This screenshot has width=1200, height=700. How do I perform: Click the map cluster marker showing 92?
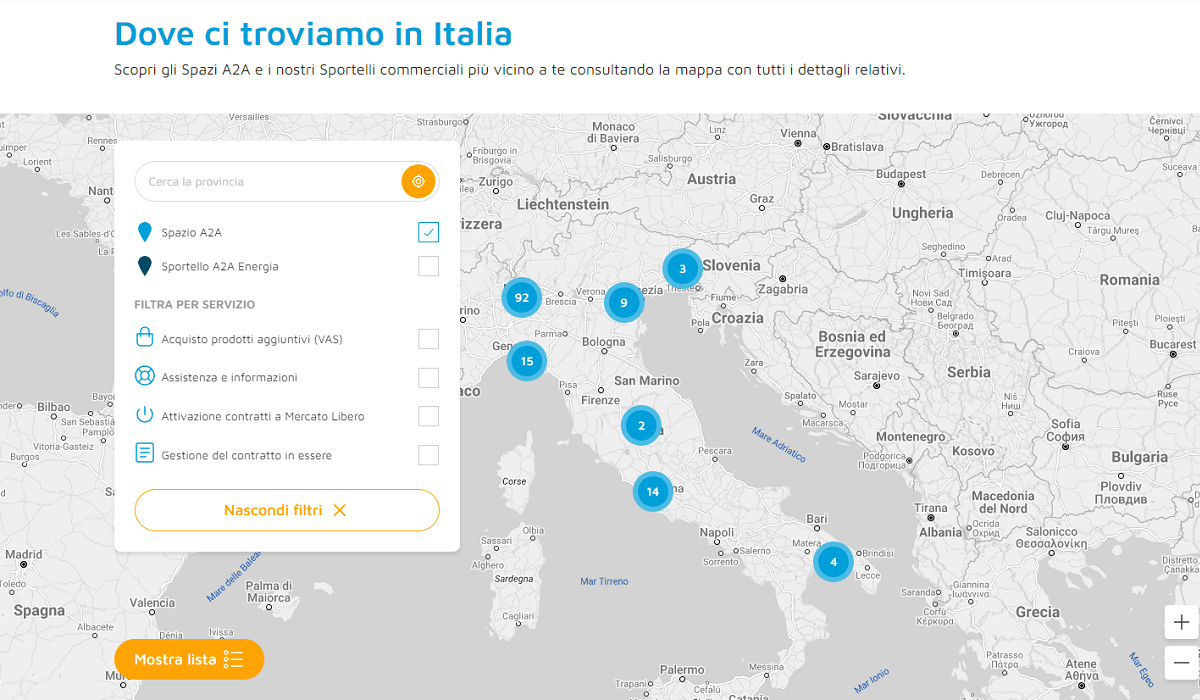[x=521, y=298]
